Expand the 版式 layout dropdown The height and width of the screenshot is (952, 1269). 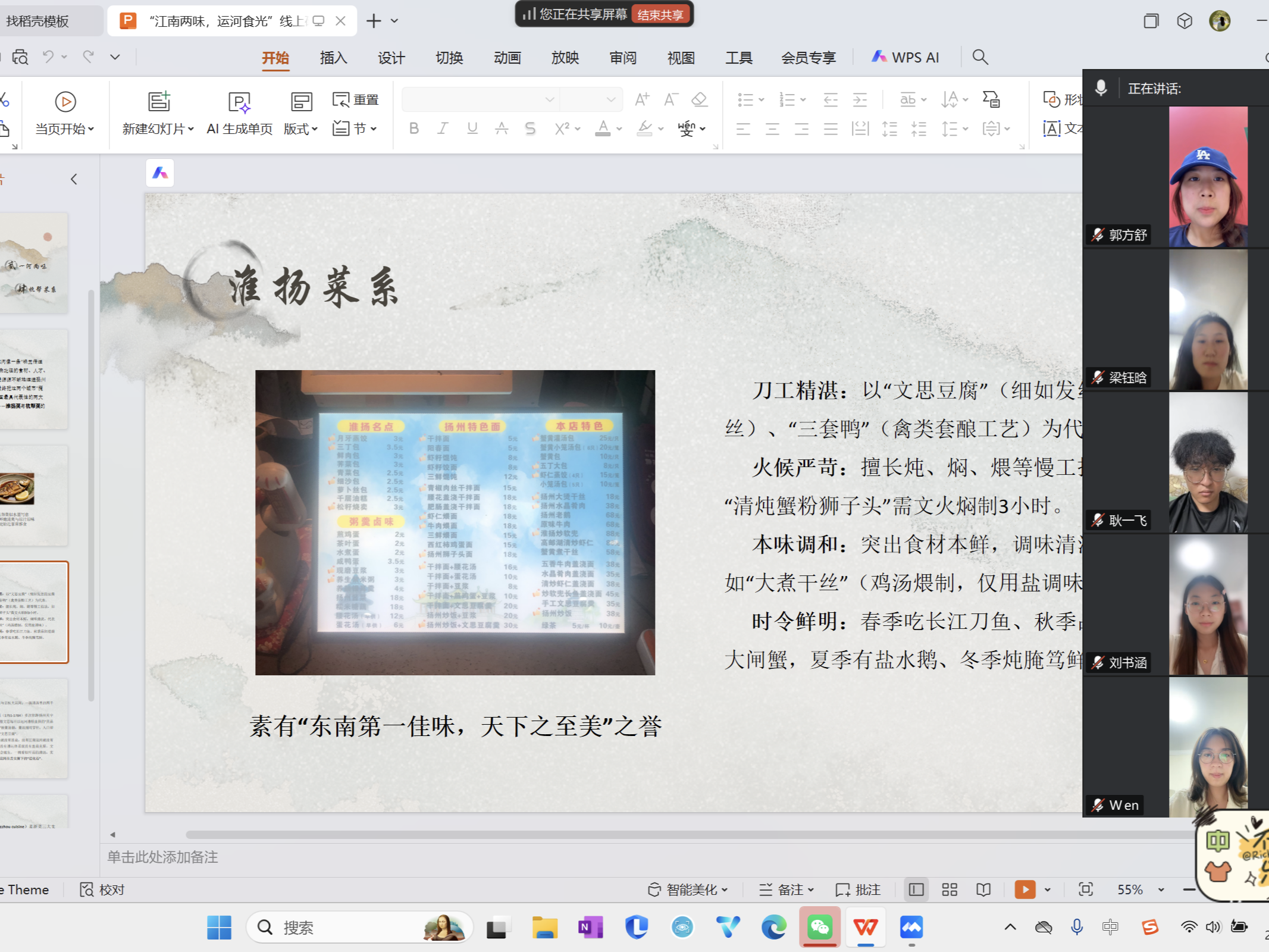point(301,129)
